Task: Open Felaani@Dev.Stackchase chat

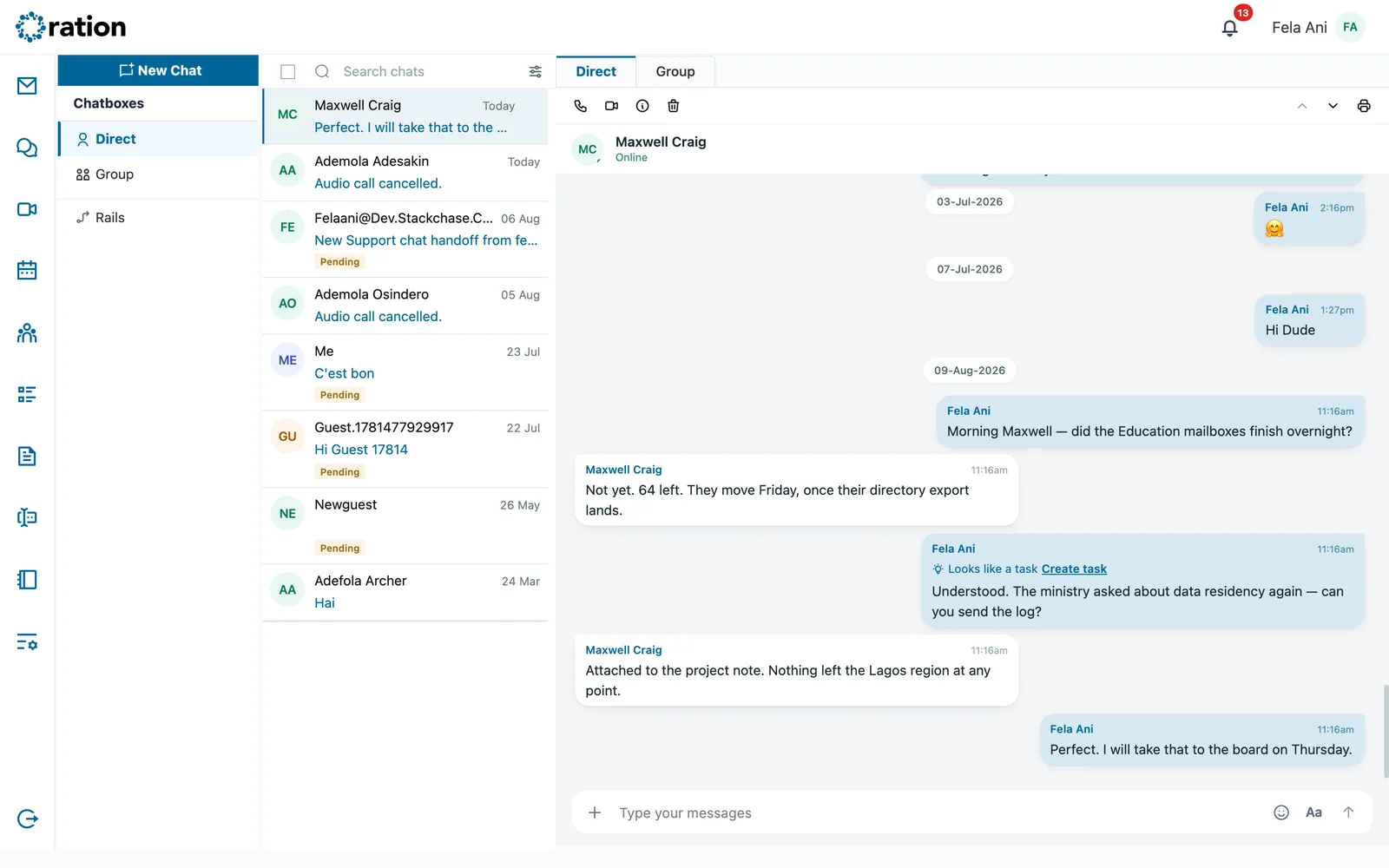Action: [x=405, y=240]
